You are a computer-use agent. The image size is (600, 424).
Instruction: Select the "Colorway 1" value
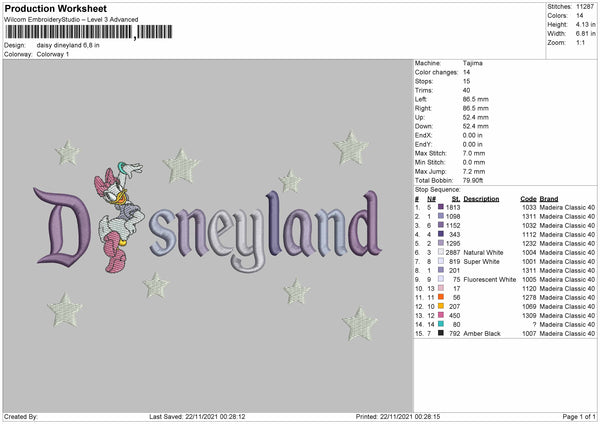(x=53, y=54)
